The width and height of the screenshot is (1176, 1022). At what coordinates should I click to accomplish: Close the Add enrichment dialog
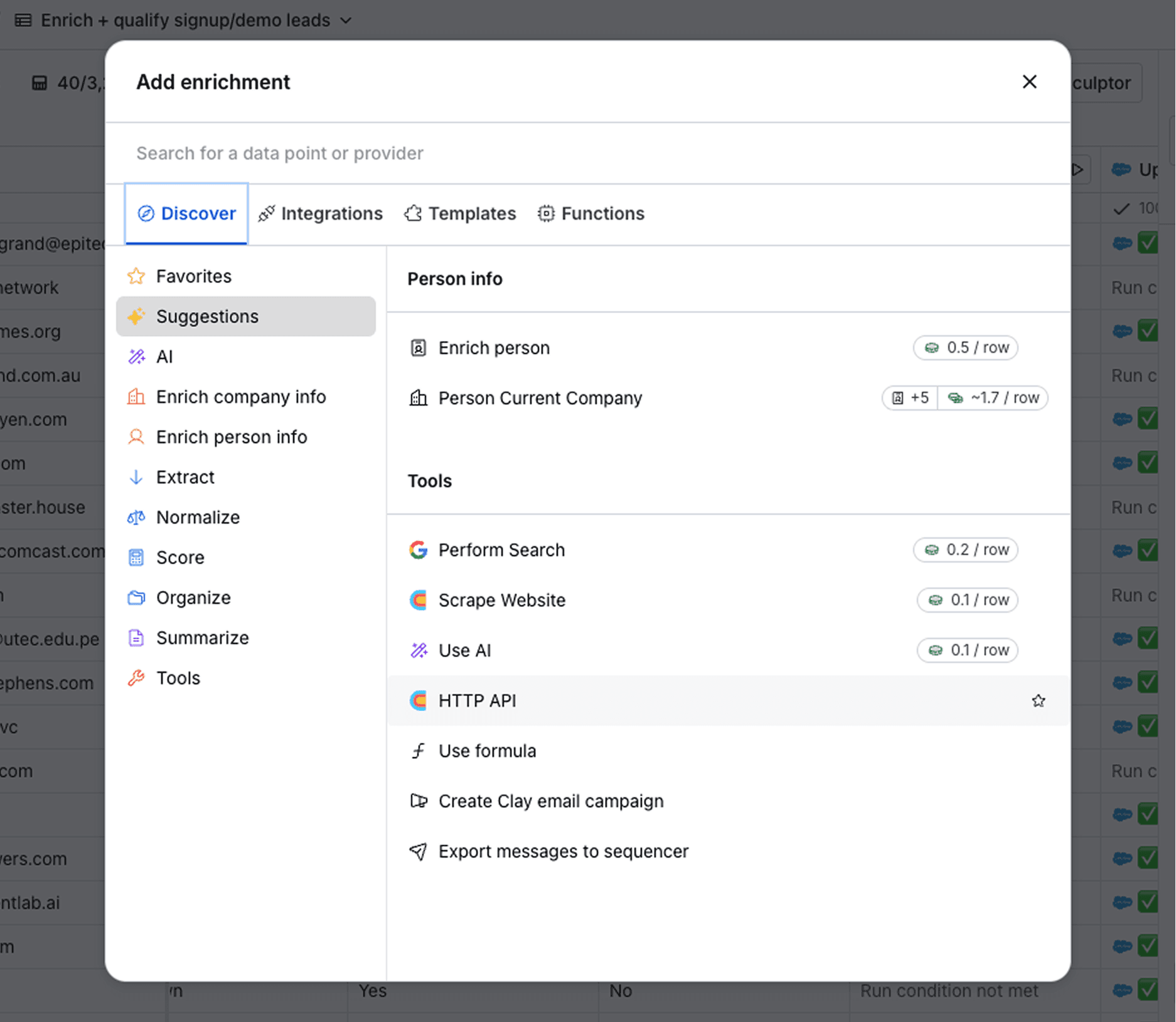[x=1029, y=82]
